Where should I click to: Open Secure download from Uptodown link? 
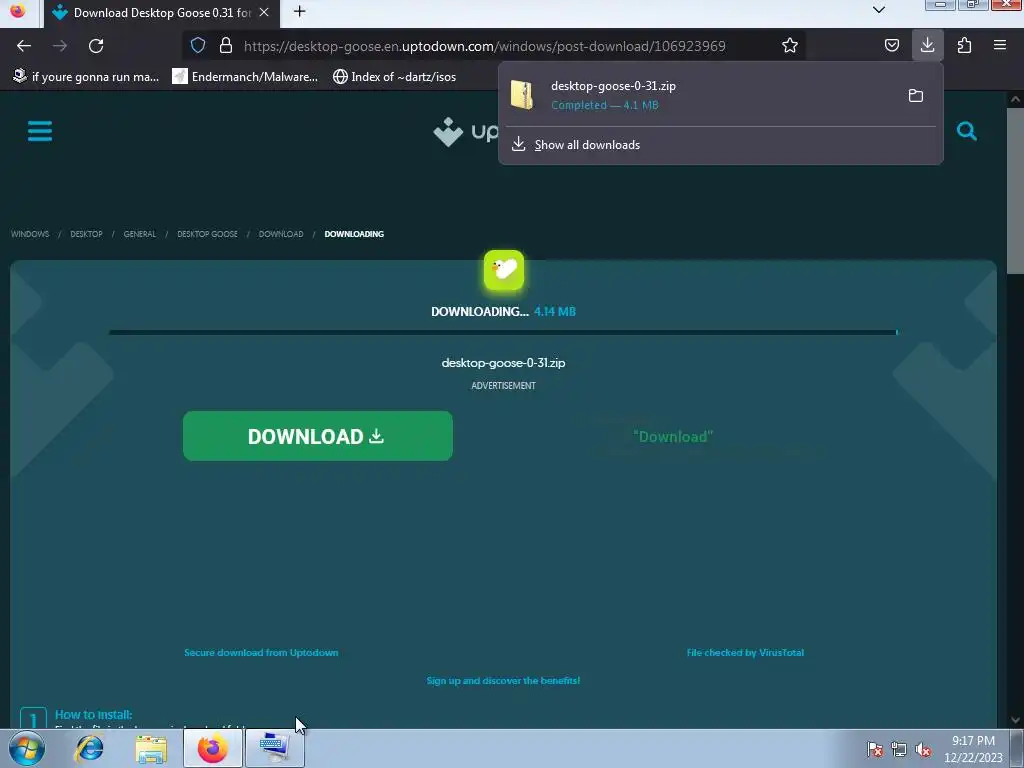point(261,652)
